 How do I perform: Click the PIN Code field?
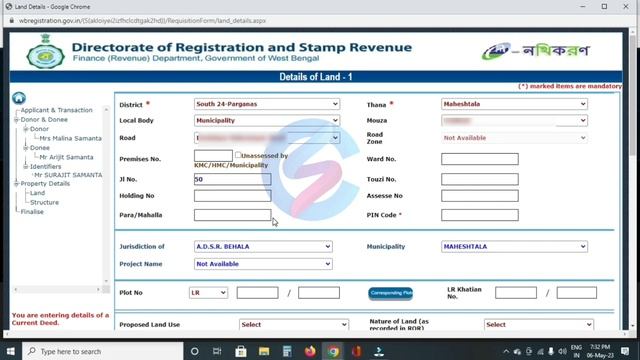(480, 215)
